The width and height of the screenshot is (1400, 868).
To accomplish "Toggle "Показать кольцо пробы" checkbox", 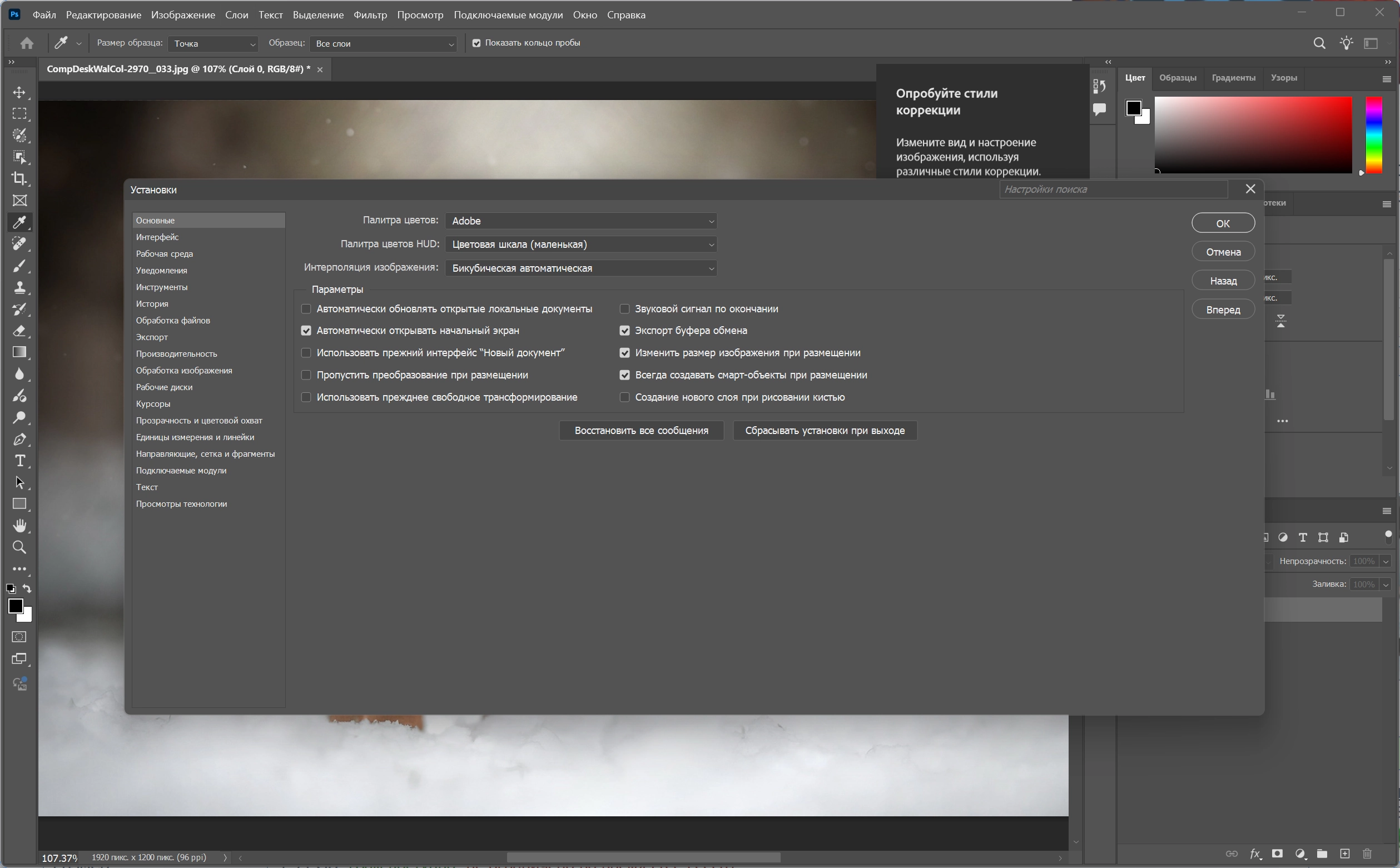I will (476, 43).
